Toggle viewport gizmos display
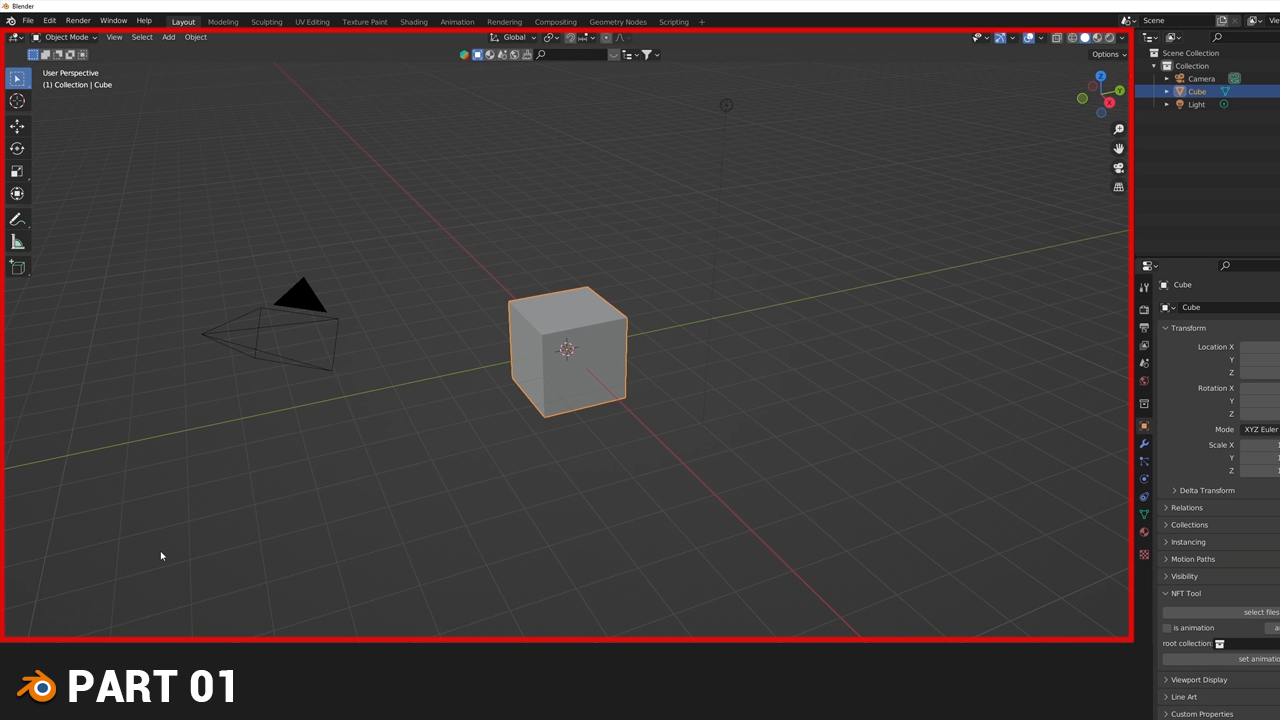The height and width of the screenshot is (720, 1280). pos(1000,38)
